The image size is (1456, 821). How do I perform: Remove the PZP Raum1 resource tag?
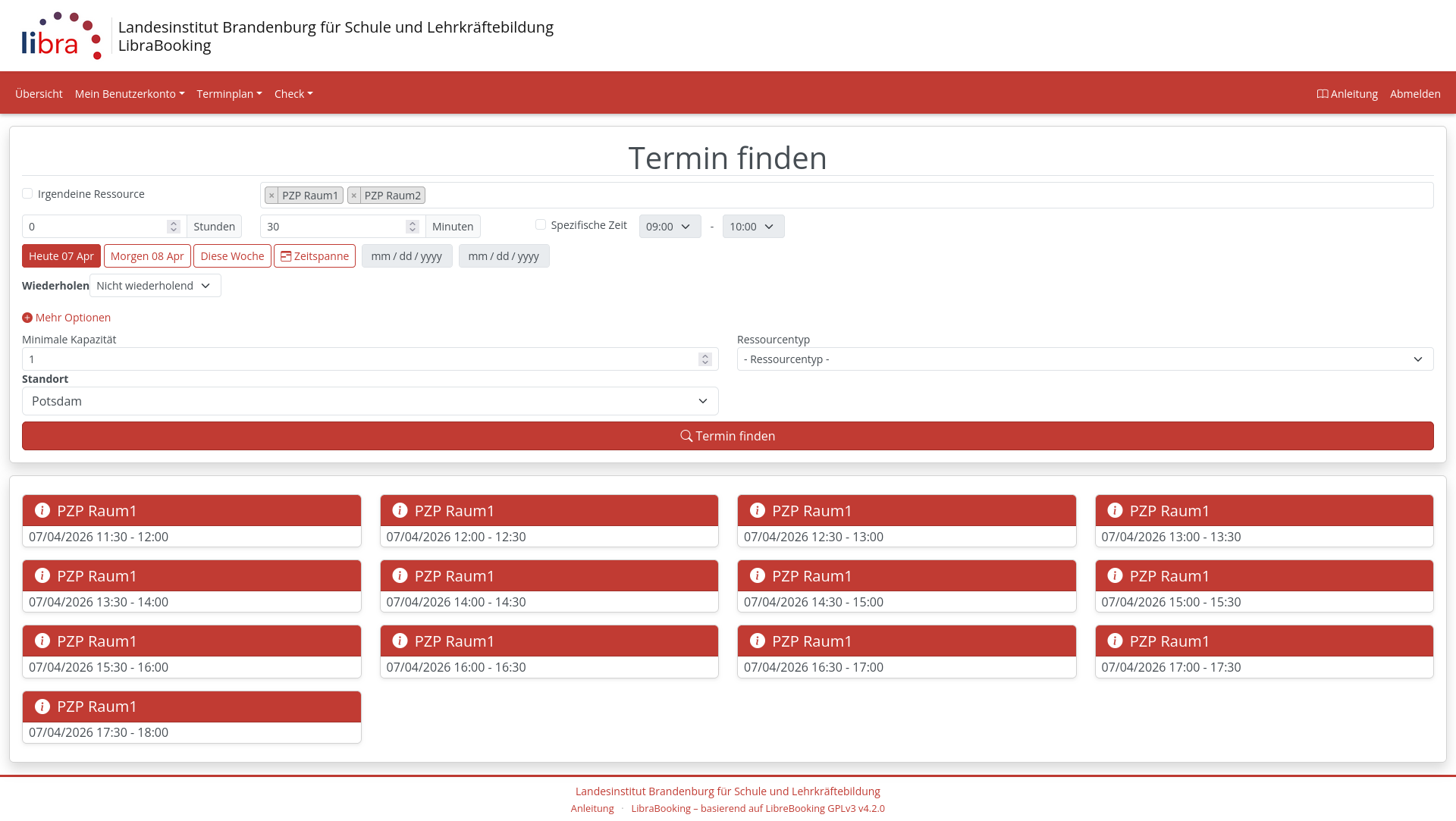pyautogui.click(x=272, y=195)
